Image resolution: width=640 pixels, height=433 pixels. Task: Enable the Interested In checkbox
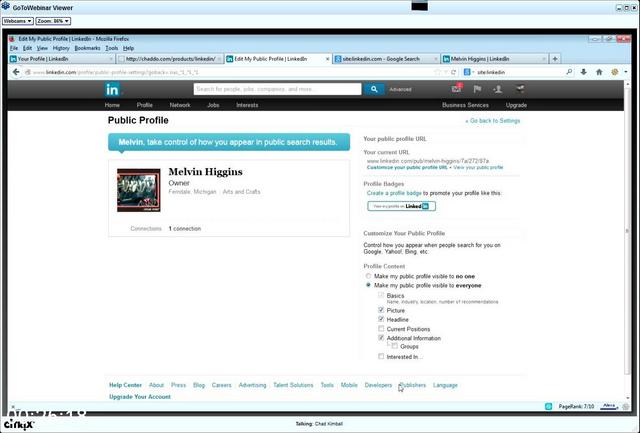click(x=381, y=356)
